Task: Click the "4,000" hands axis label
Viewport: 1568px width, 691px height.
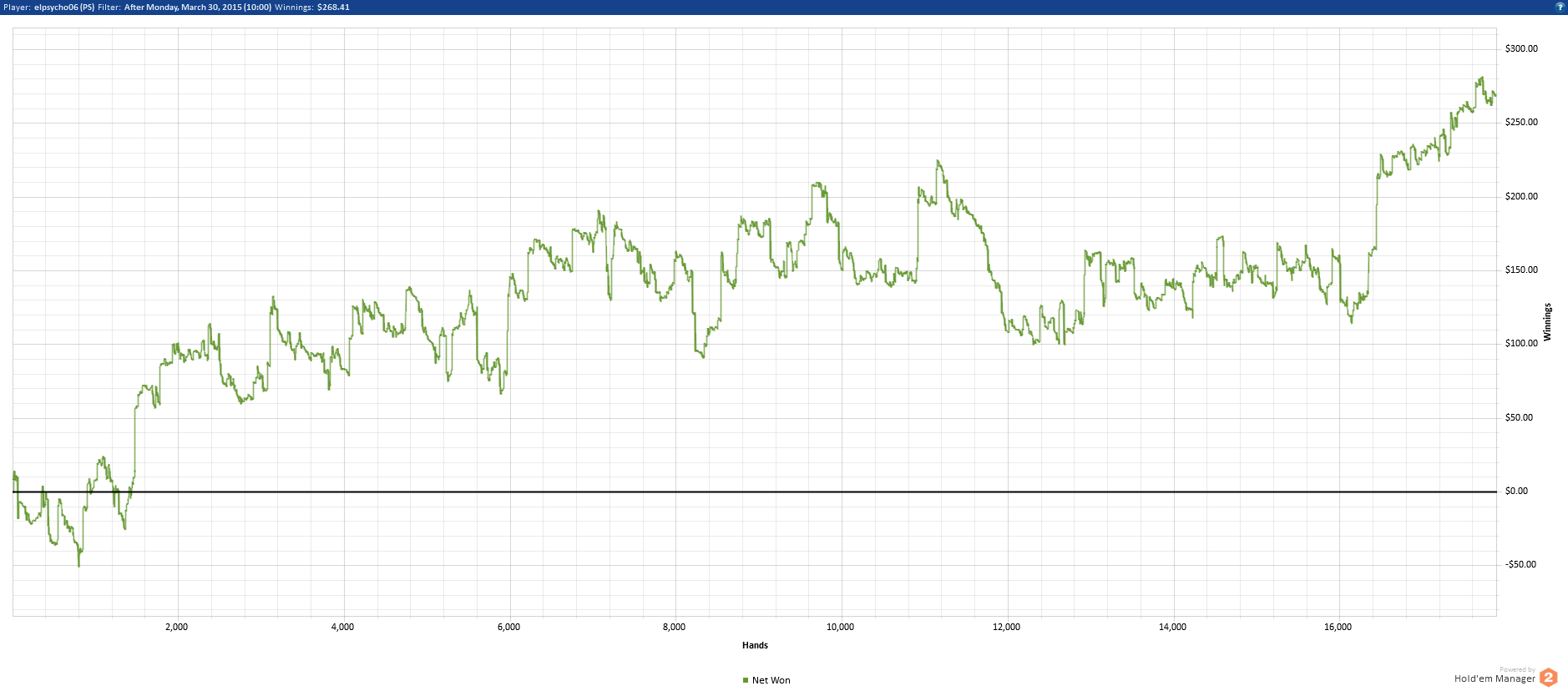Action: tap(342, 627)
